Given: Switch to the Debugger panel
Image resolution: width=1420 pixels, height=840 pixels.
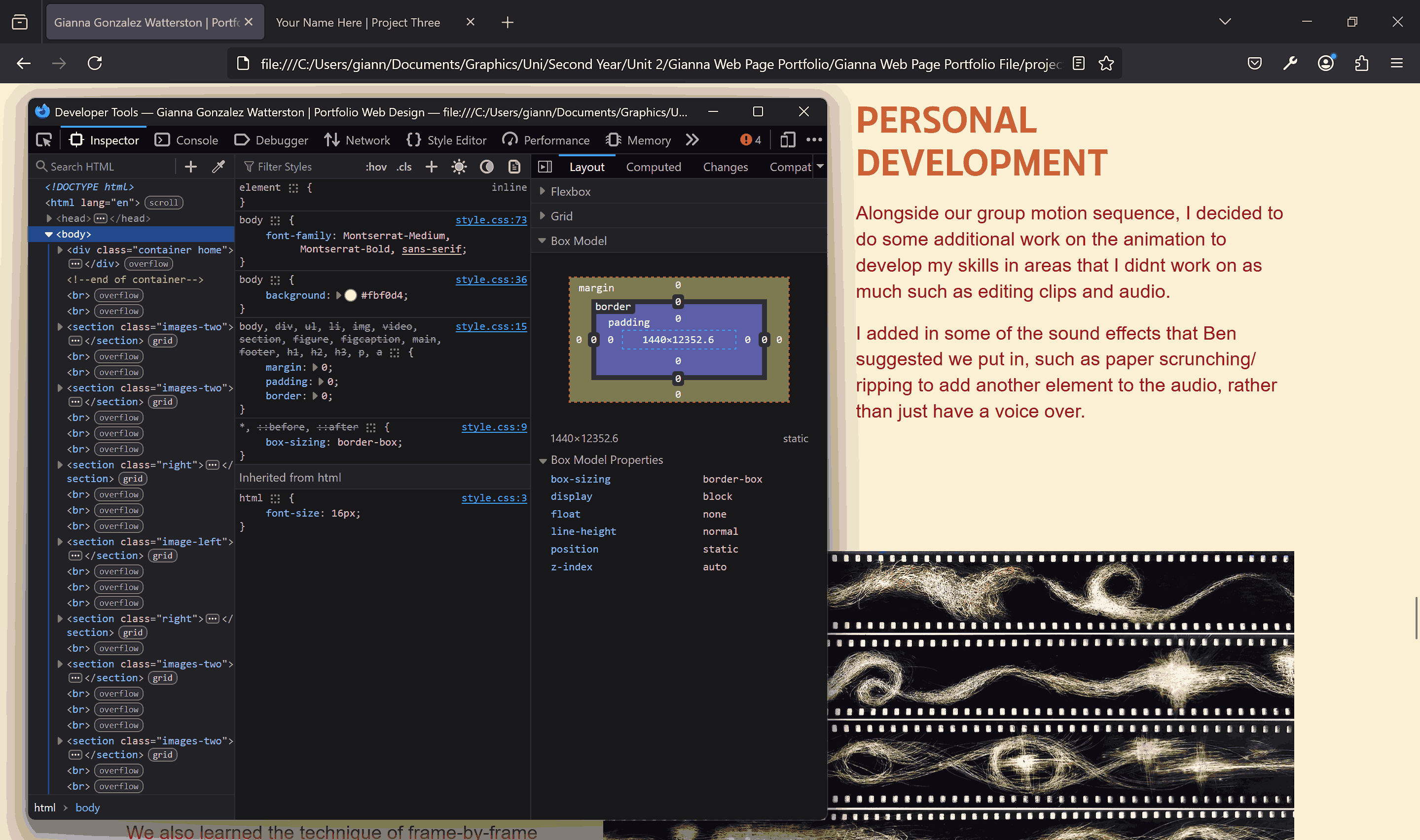Looking at the screenshot, I should 271,140.
